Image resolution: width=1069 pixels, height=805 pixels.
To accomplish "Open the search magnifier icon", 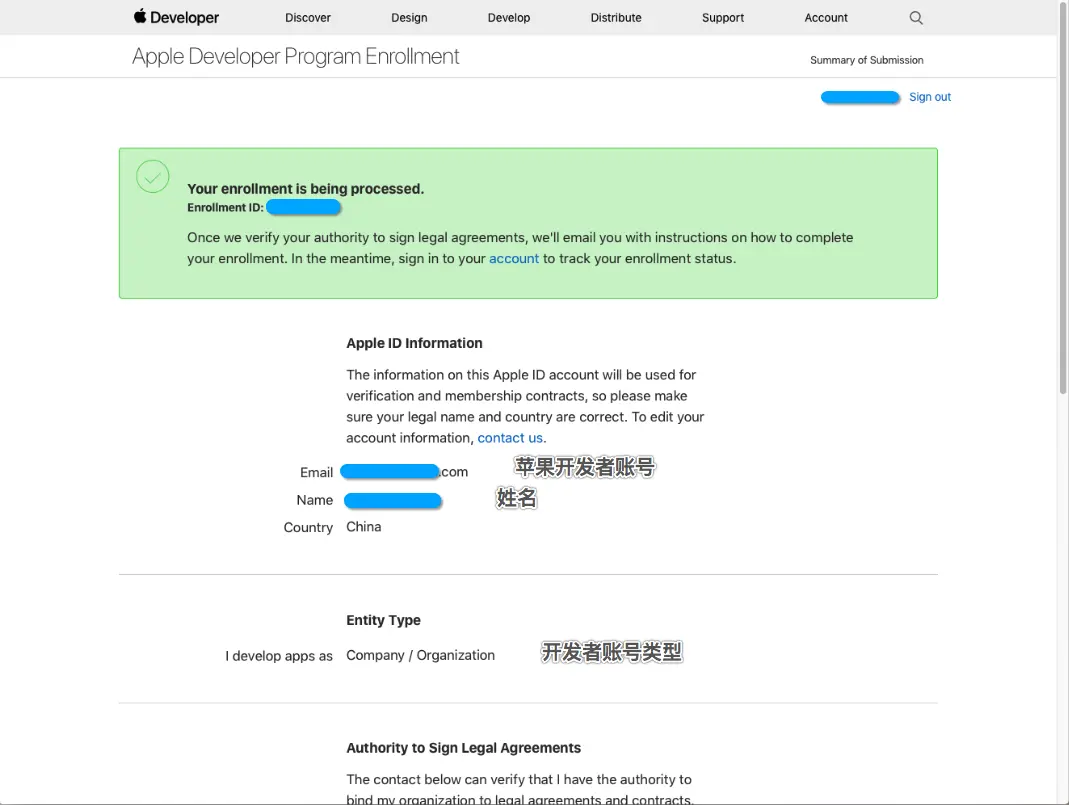I will [916, 18].
